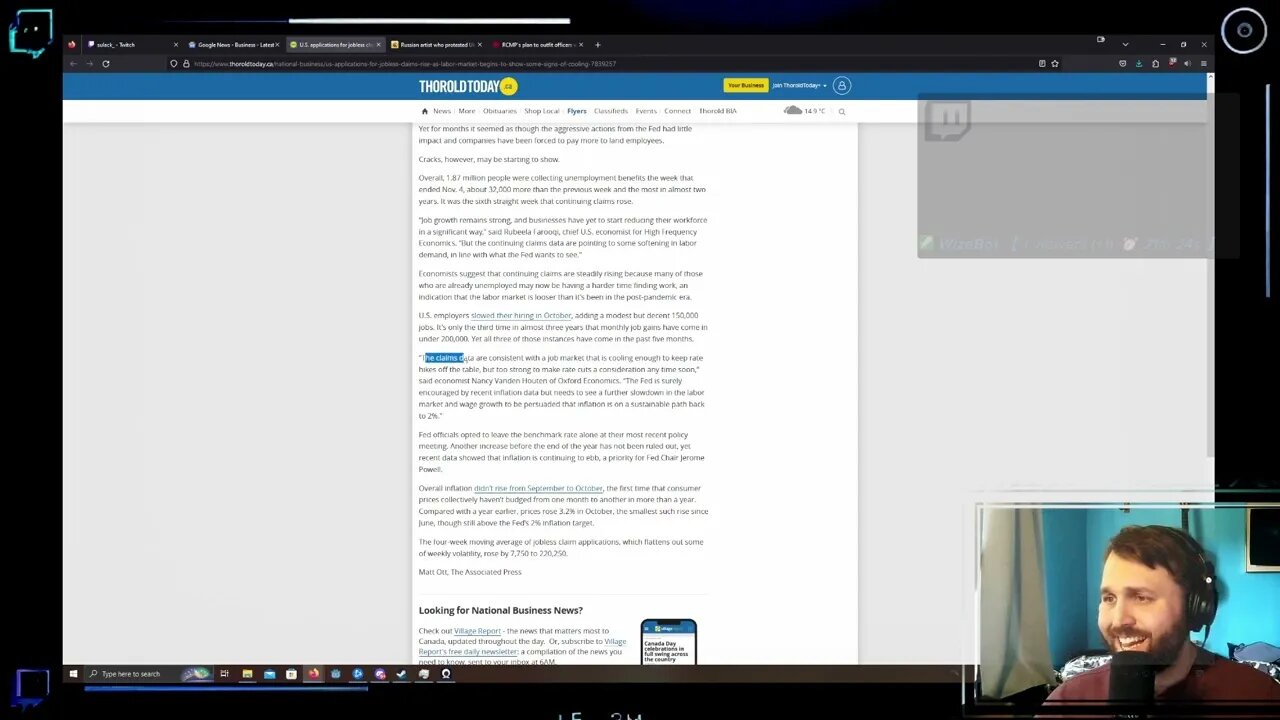1280x720 pixels.
Task: Open the Steam icon in the taskbar
Action: (x=401, y=674)
